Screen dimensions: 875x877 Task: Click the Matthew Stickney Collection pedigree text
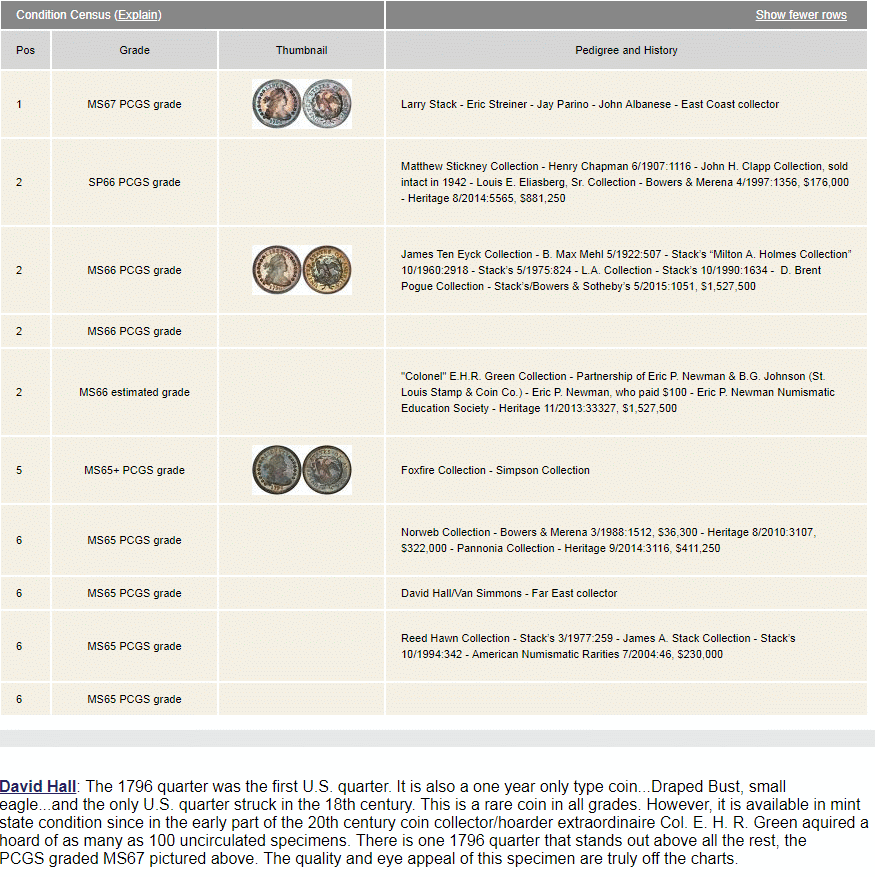click(x=625, y=182)
